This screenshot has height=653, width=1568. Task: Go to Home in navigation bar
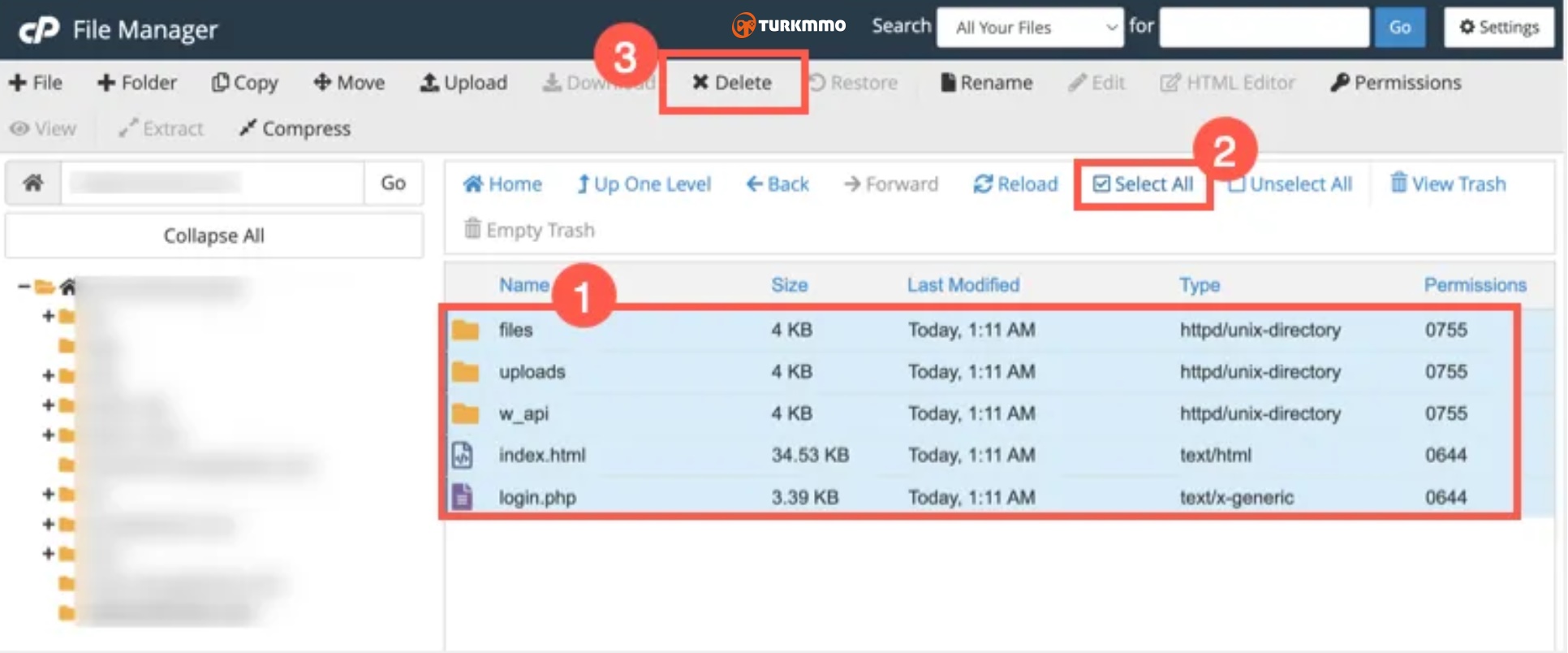(x=502, y=184)
